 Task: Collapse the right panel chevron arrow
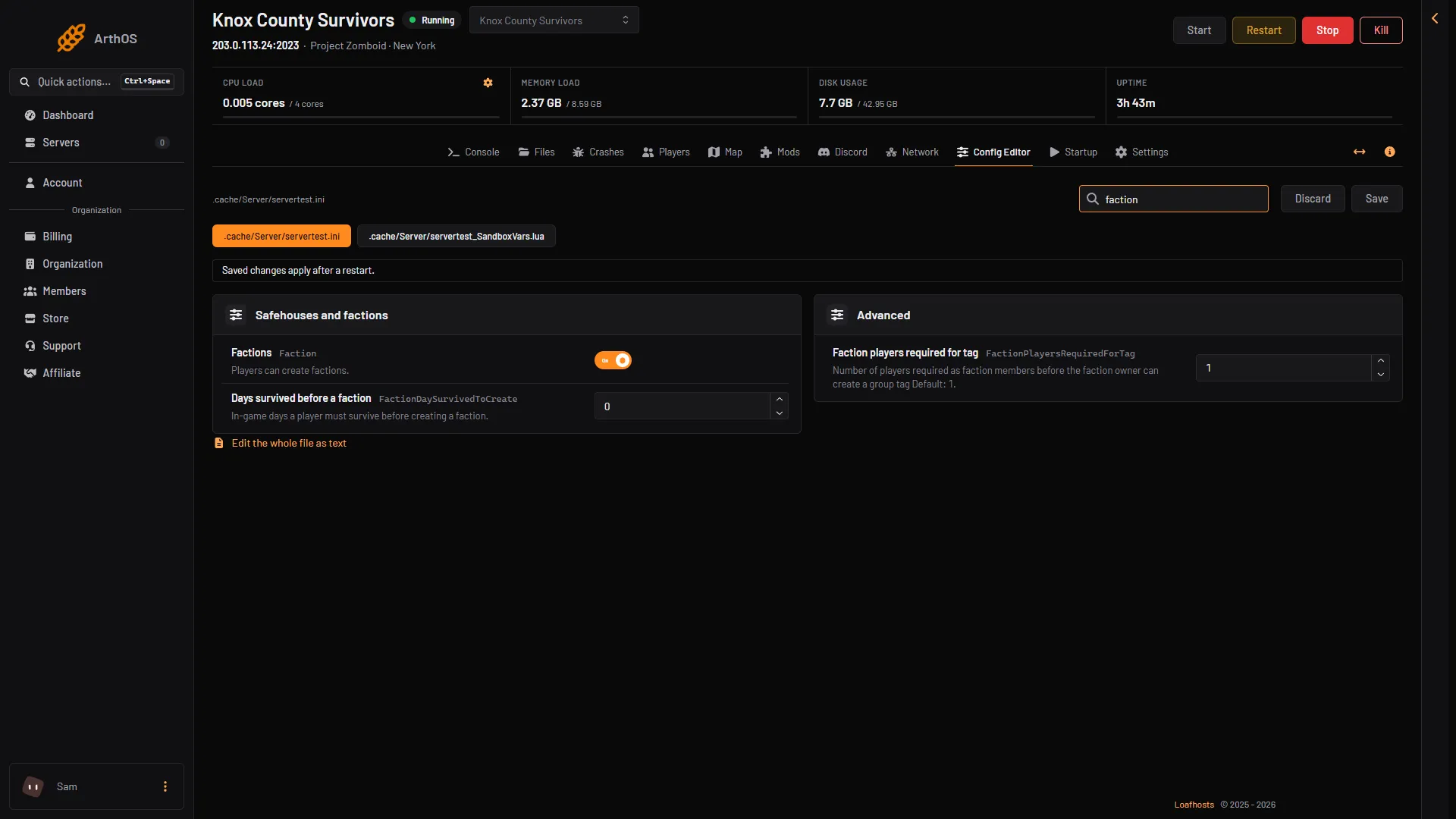[x=1435, y=18]
